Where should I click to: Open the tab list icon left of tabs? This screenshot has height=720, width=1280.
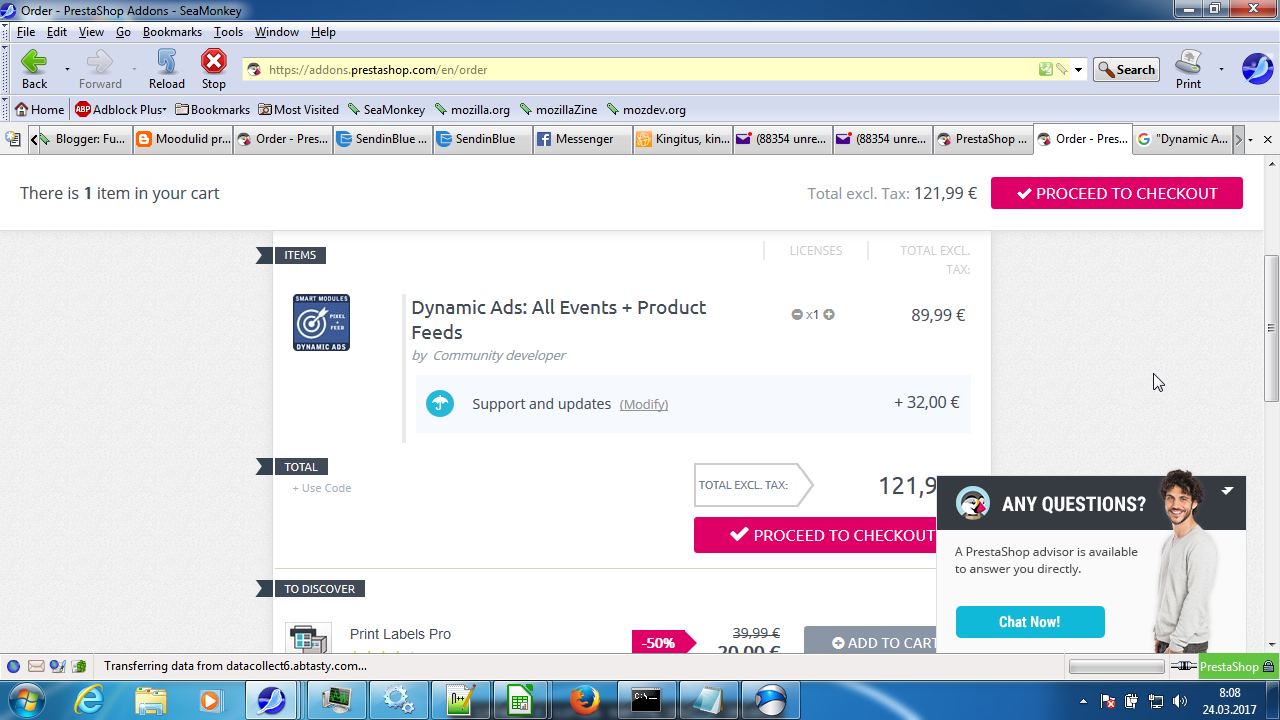tap(13, 139)
